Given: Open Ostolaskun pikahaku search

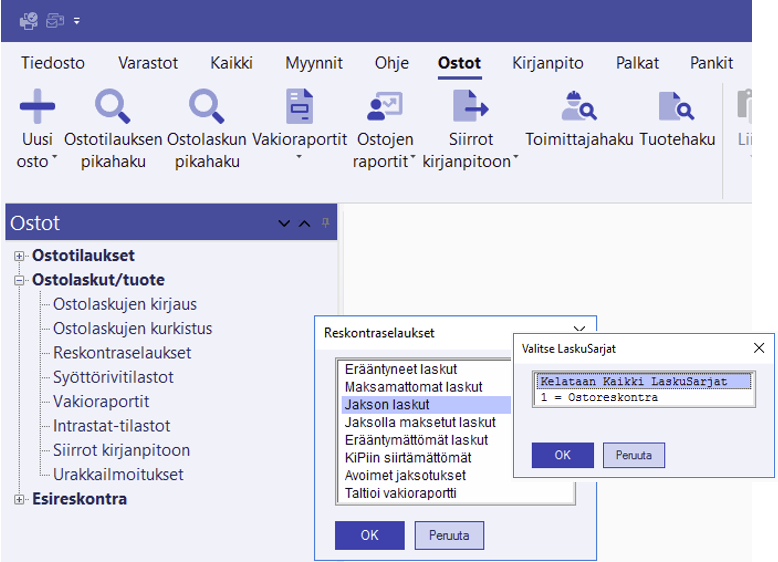Looking at the screenshot, I should coord(207,106).
